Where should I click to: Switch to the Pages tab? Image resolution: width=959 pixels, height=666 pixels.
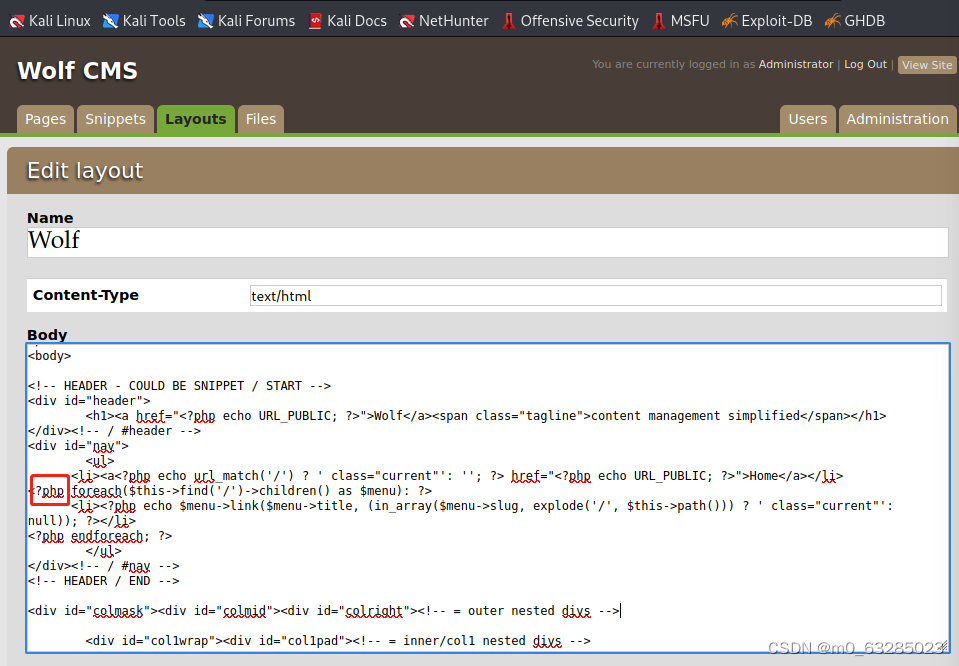click(x=45, y=119)
